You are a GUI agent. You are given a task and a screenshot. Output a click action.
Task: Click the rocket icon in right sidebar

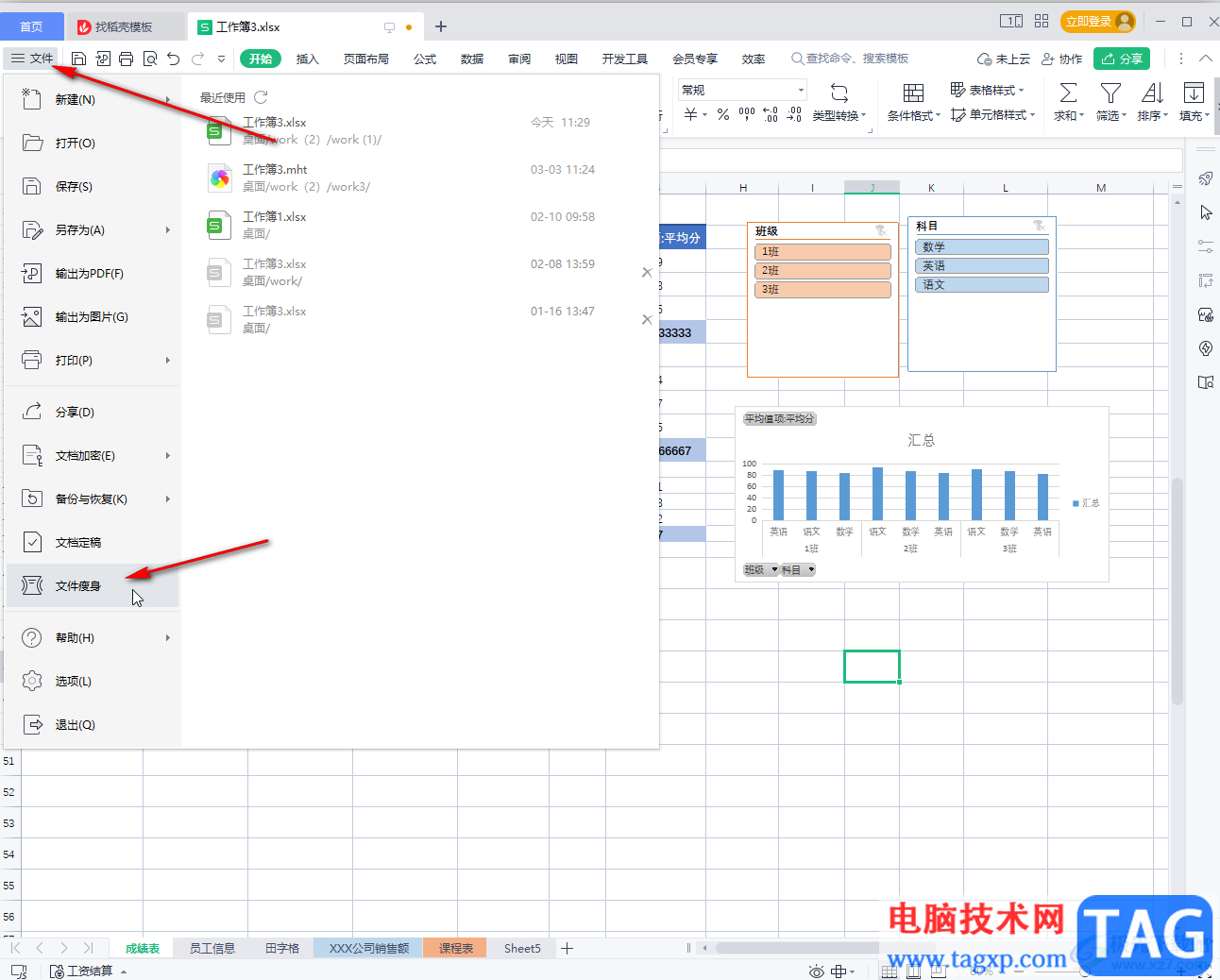pyautogui.click(x=1206, y=179)
